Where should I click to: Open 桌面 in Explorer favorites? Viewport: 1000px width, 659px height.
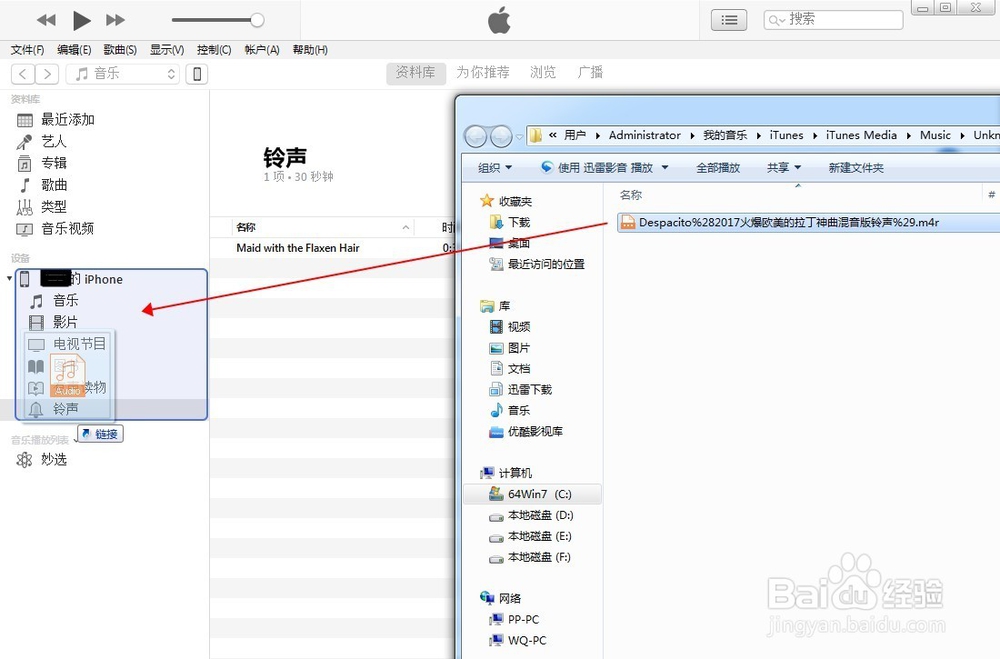point(519,244)
